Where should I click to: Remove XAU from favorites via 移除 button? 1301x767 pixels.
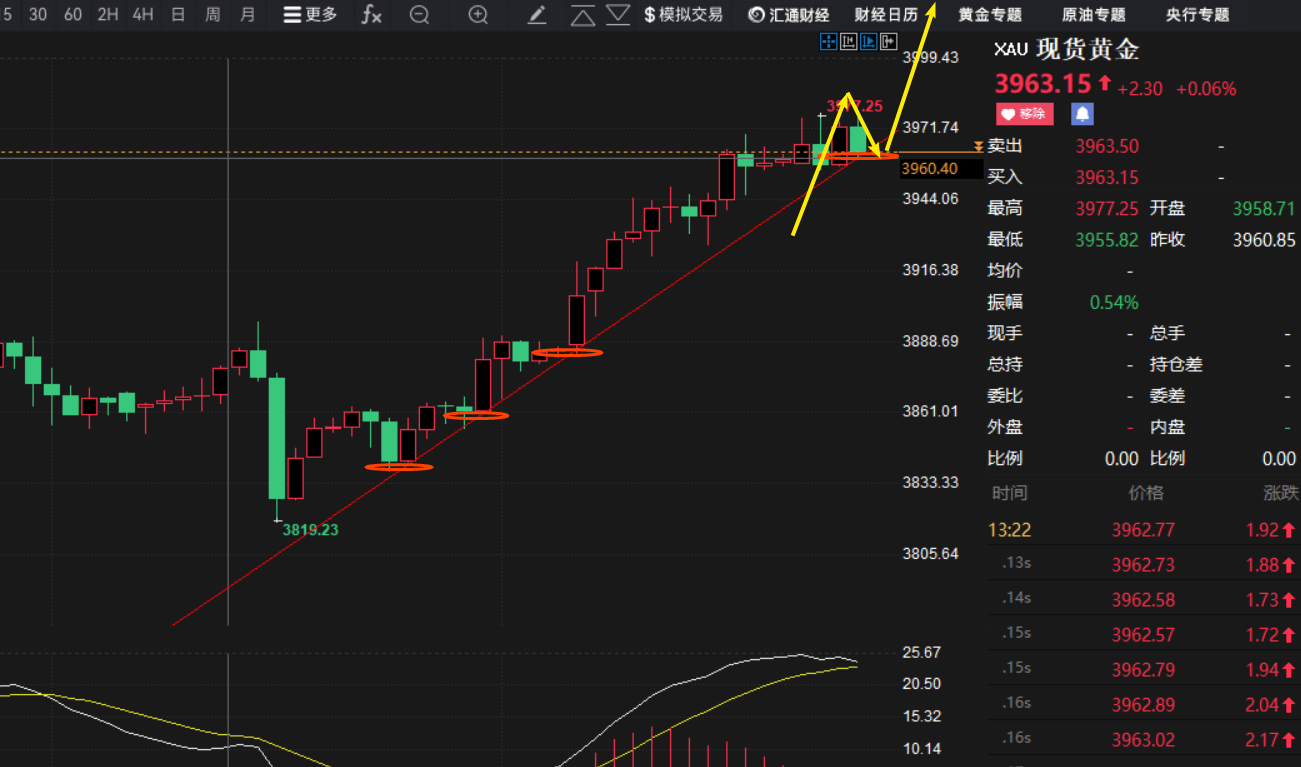(x=1024, y=113)
